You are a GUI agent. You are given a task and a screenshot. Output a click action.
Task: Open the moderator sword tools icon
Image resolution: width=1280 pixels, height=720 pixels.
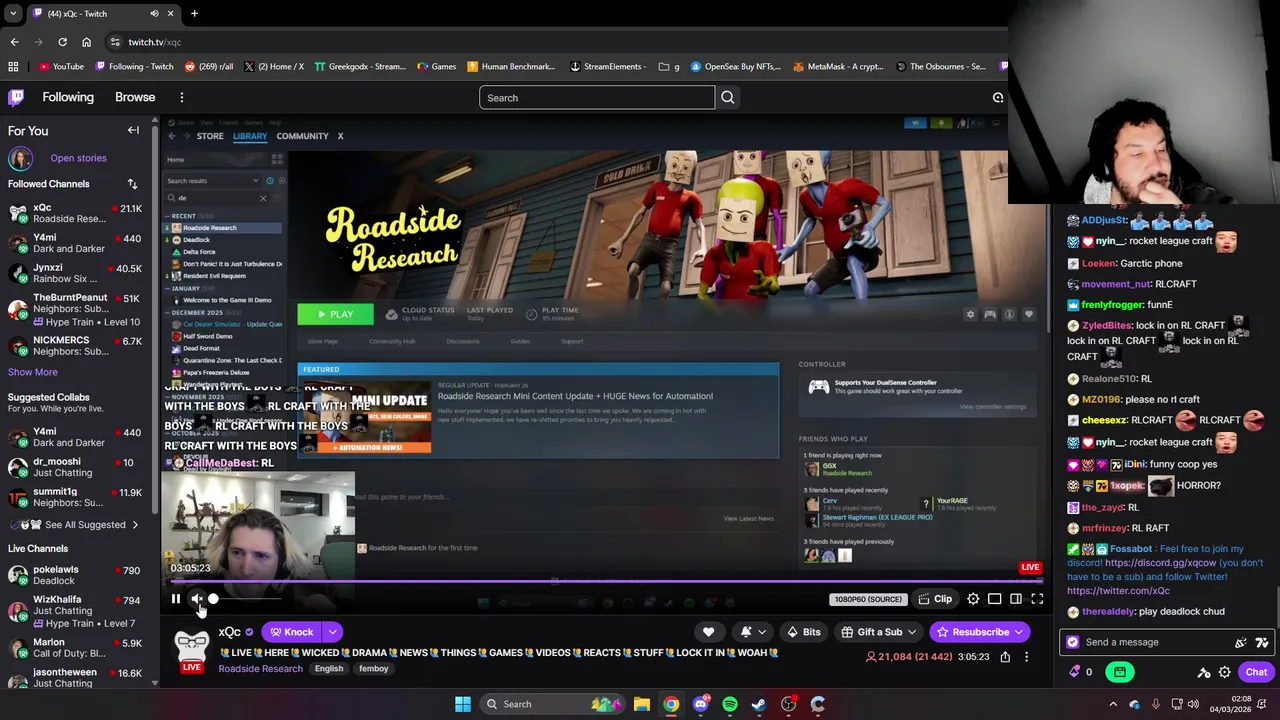coord(1204,672)
